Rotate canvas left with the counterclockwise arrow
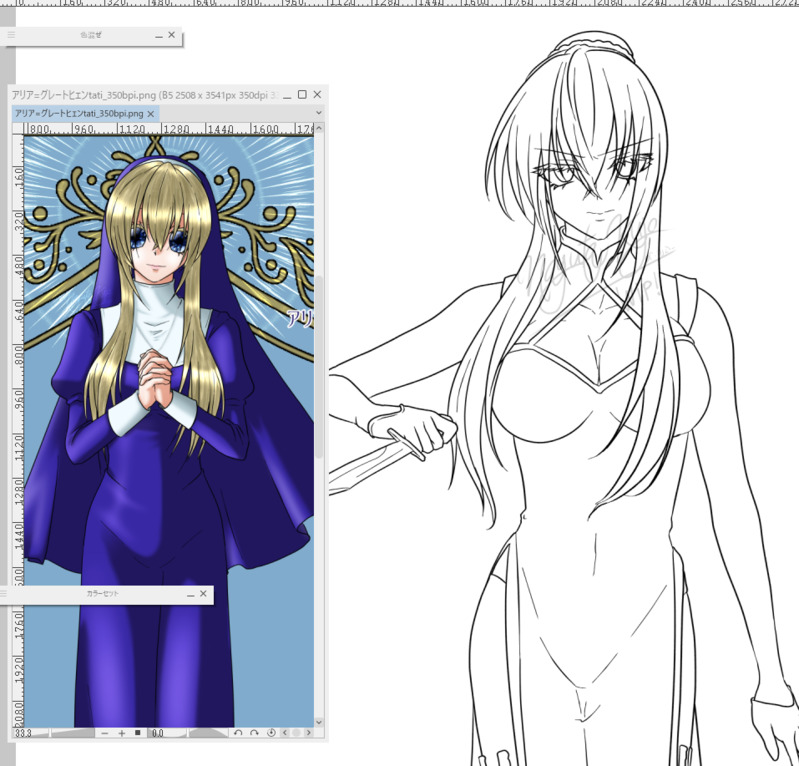The height and width of the screenshot is (766, 799). point(237,733)
